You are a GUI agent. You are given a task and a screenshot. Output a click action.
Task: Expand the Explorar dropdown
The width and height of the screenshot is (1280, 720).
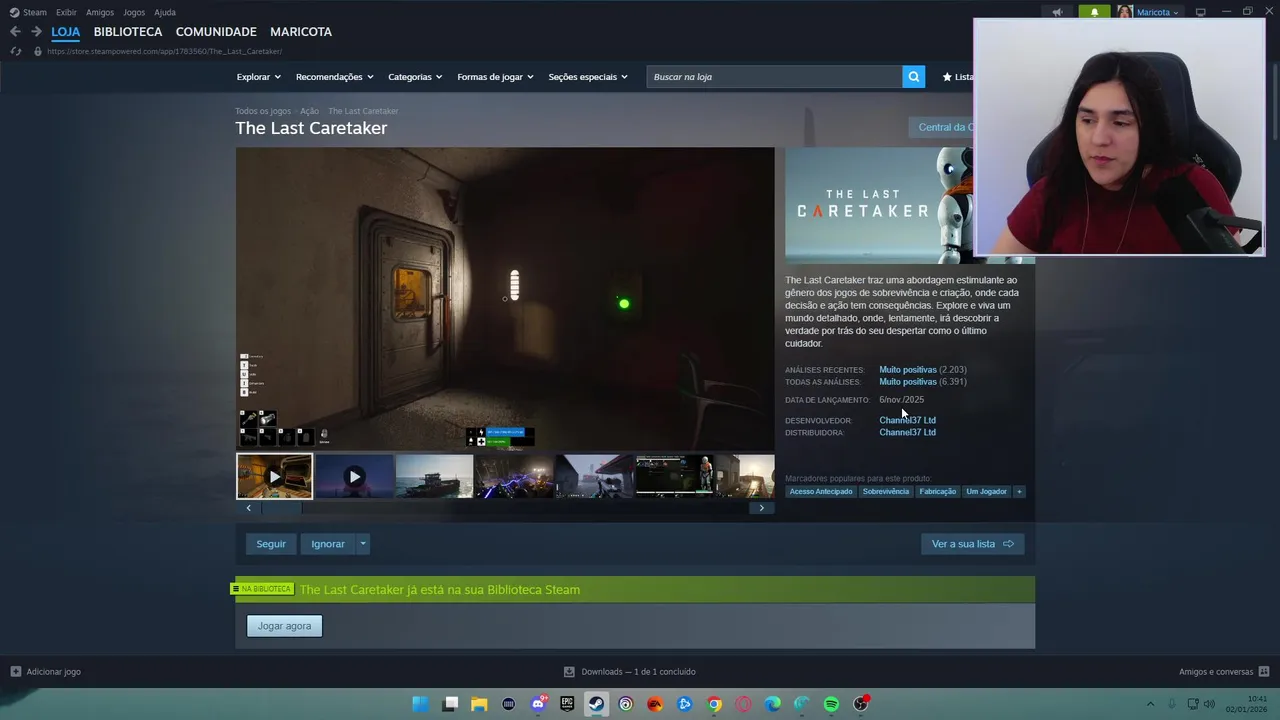(x=259, y=77)
